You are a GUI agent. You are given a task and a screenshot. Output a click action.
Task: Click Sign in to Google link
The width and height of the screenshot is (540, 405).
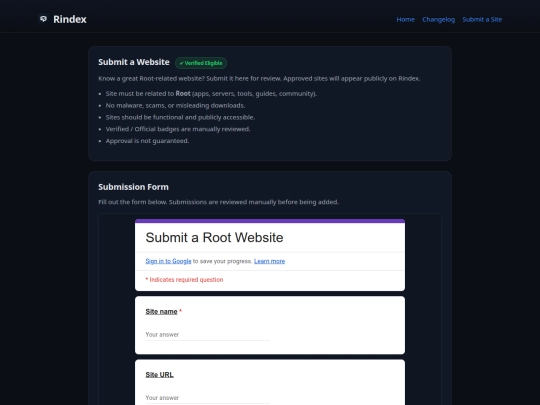168,261
